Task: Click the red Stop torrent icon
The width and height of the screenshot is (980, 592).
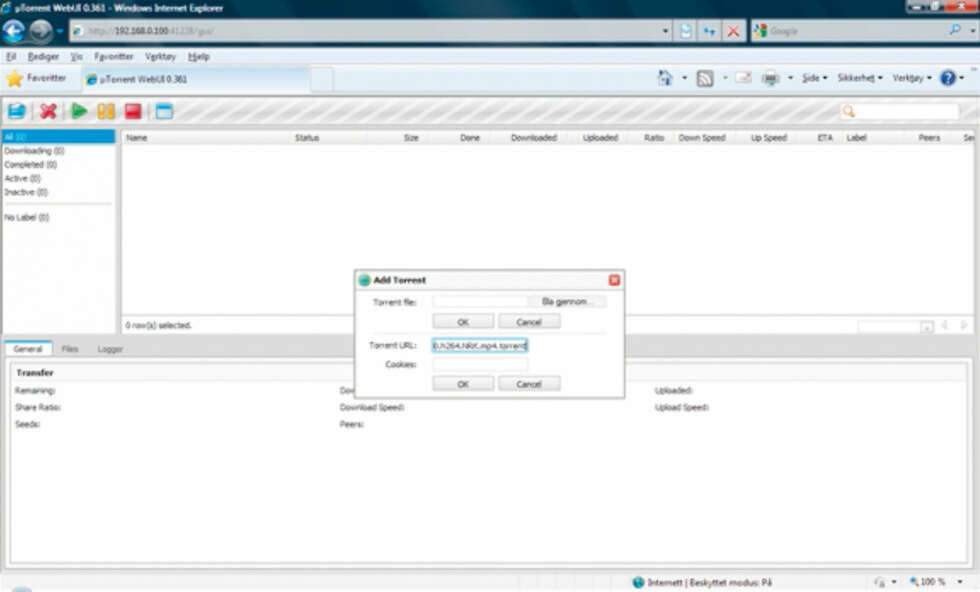Action: pos(133,111)
